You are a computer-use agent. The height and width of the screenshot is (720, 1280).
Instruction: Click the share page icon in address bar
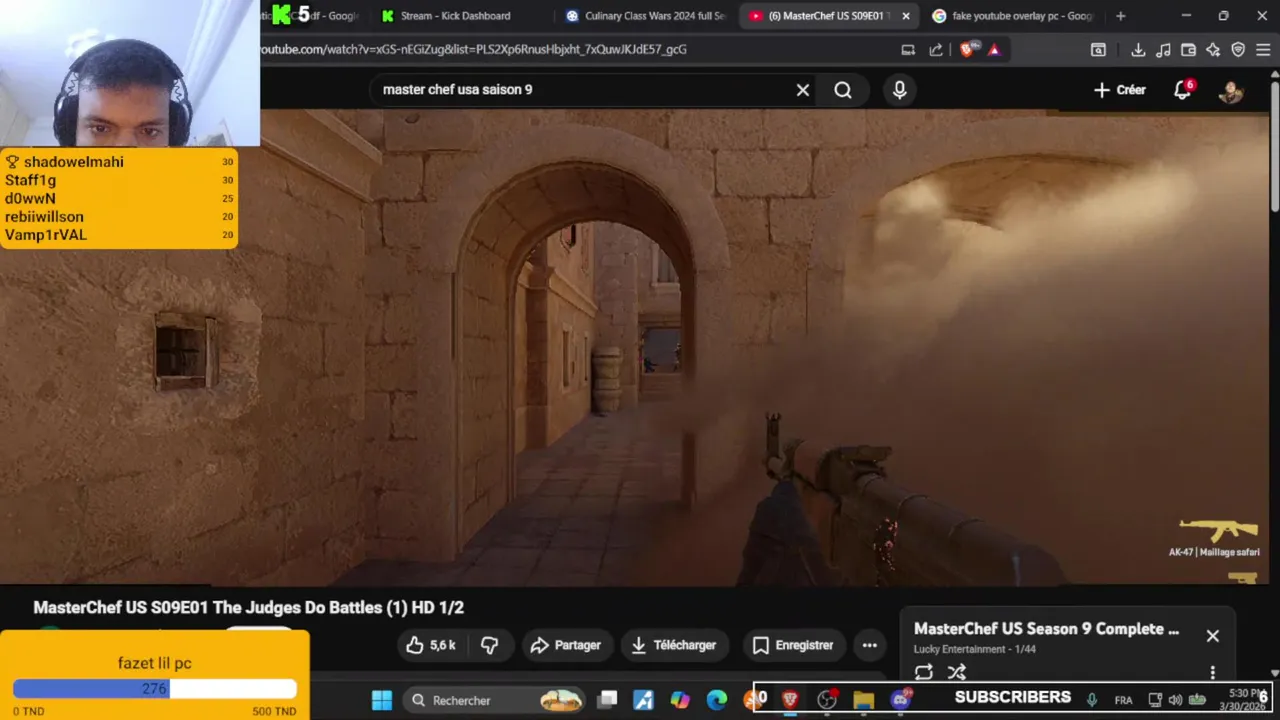click(936, 50)
